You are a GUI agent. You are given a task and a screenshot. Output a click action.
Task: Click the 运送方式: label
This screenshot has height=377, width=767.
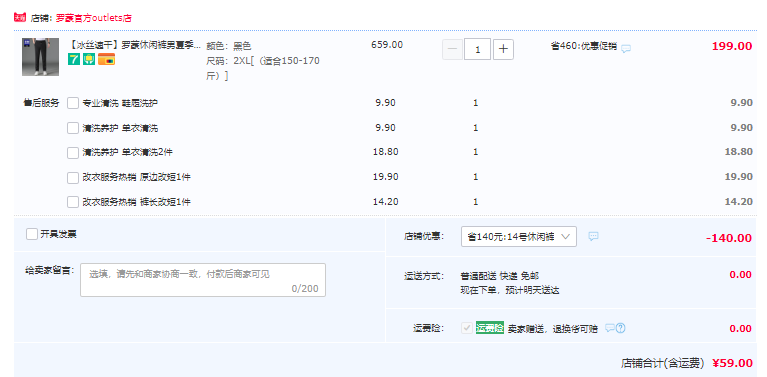pos(424,276)
